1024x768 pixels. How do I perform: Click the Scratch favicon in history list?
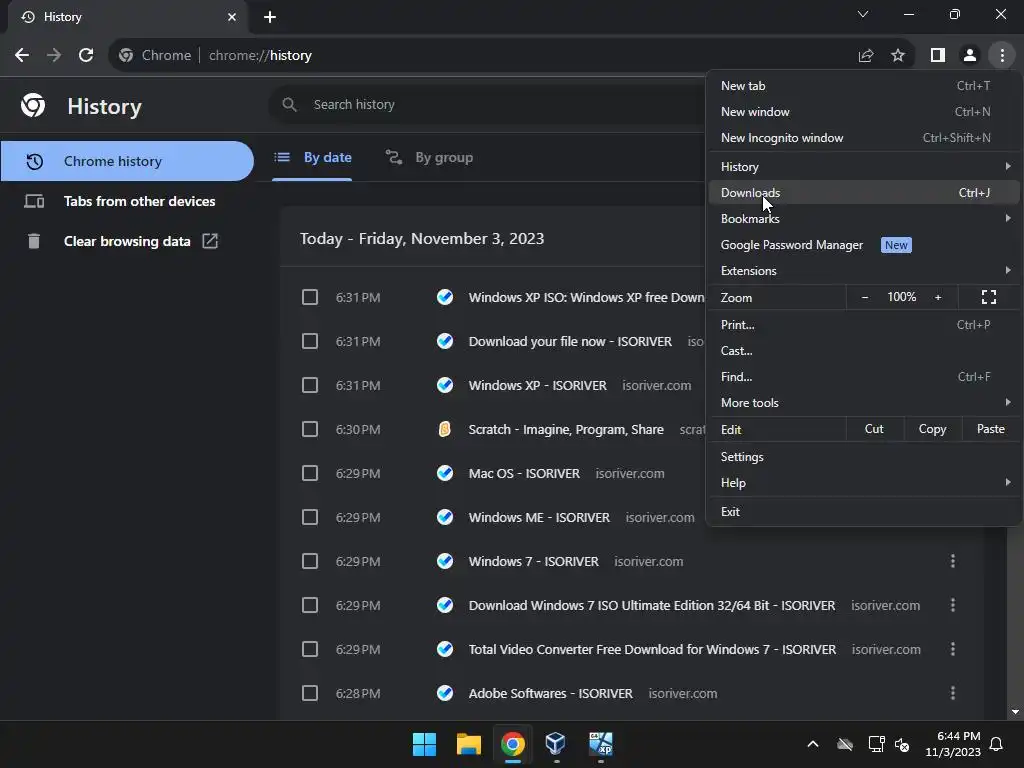click(x=445, y=429)
